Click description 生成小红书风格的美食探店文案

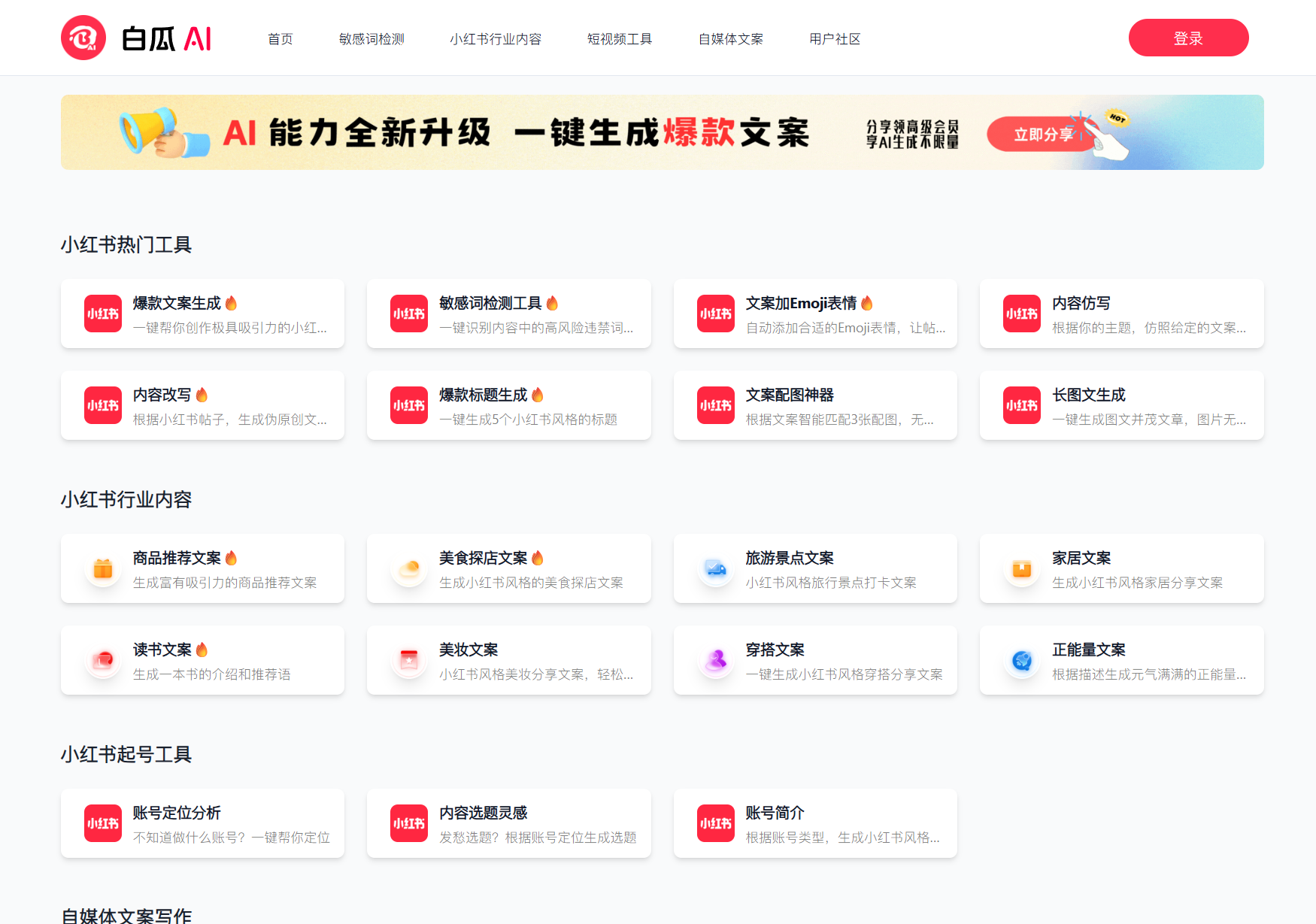[531, 583]
